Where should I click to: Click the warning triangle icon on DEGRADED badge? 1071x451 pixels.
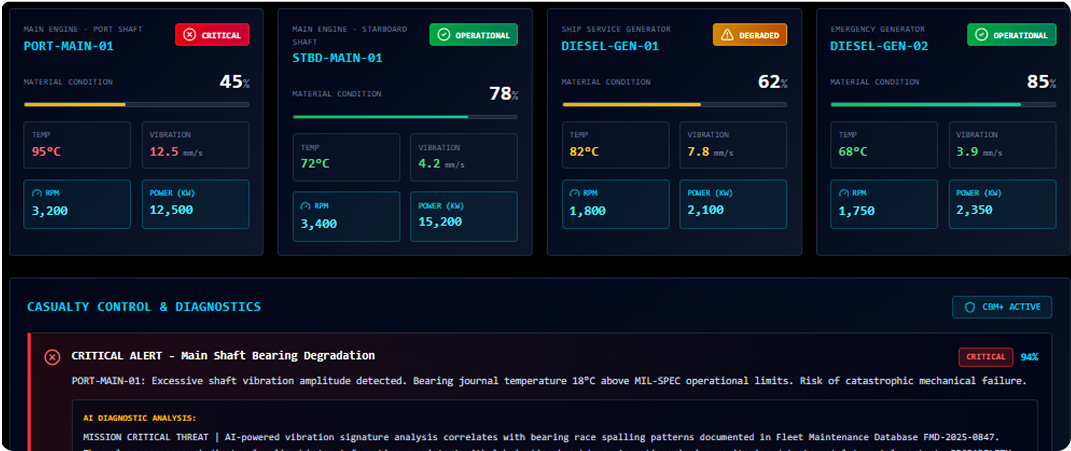pyautogui.click(x=726, y=35)
